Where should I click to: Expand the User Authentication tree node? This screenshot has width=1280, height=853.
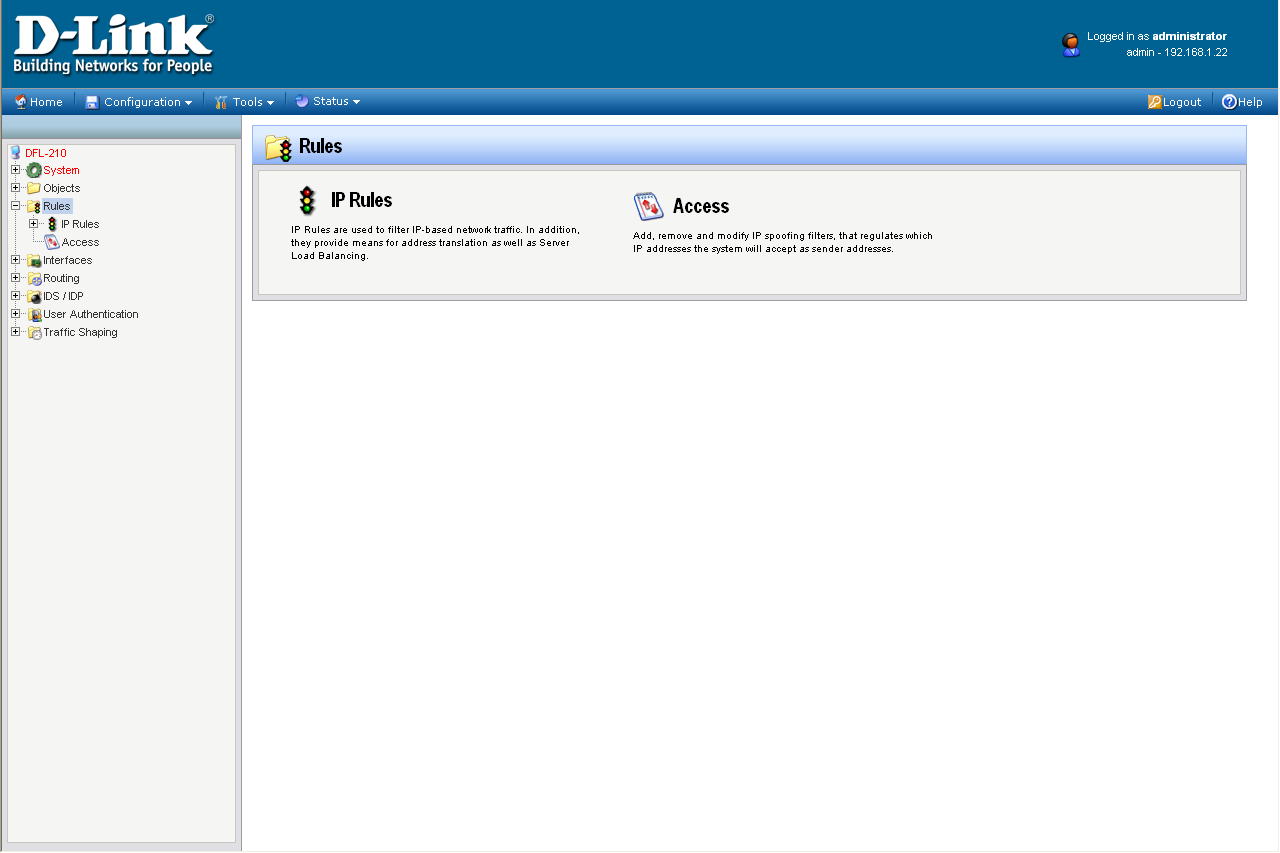[x=15, y=314]
